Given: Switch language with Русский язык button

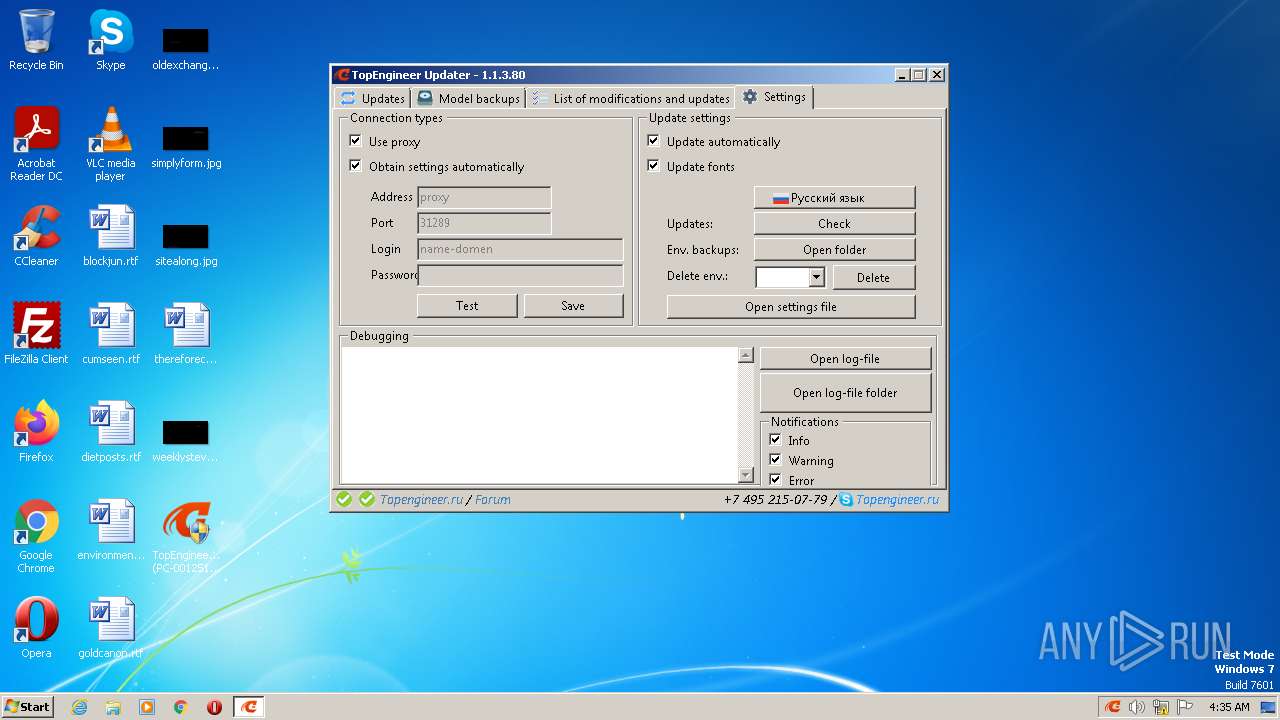Looking at the screenshot, I should (834, 197).
